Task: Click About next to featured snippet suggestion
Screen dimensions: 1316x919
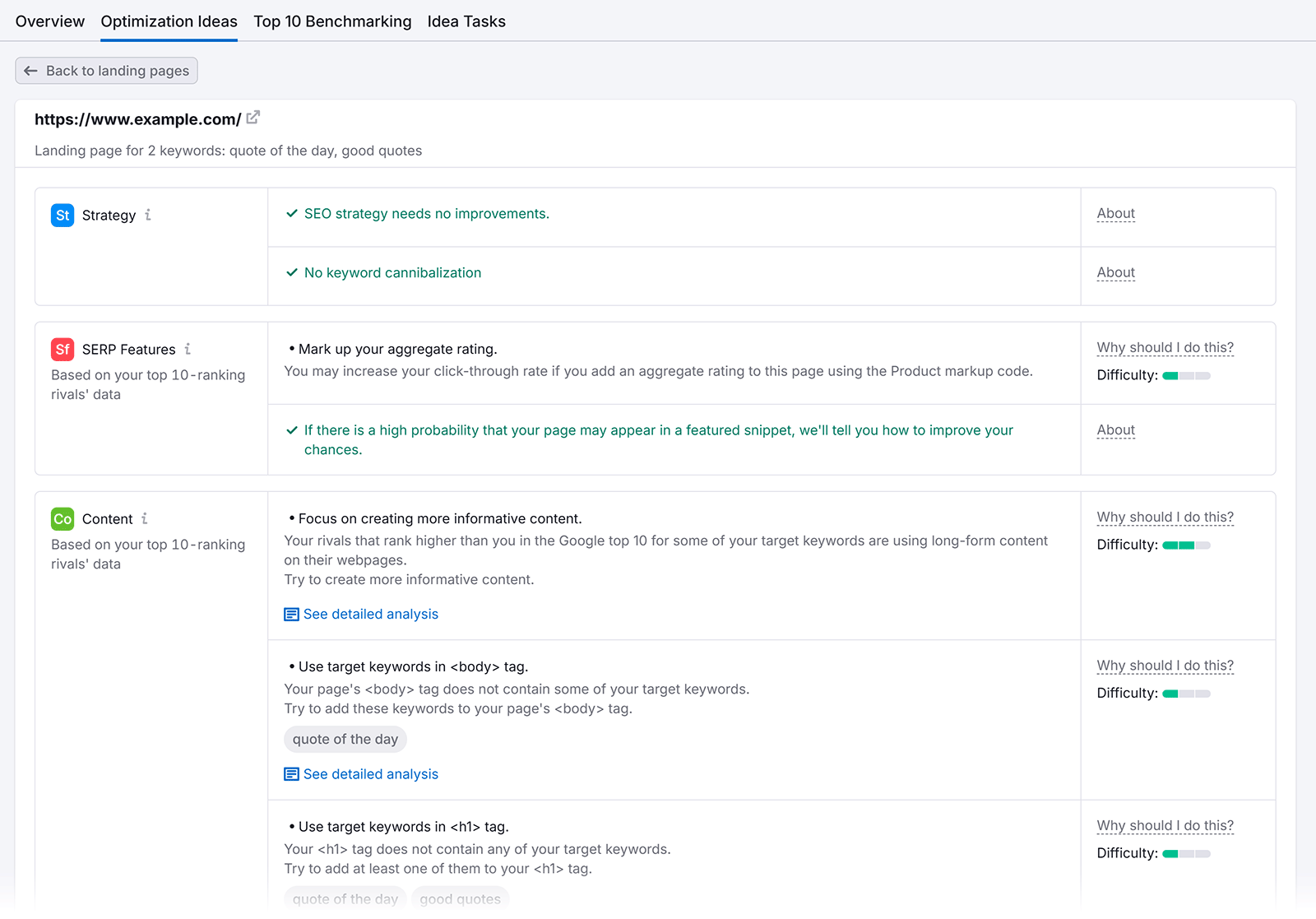Action: pos(1115,429)
